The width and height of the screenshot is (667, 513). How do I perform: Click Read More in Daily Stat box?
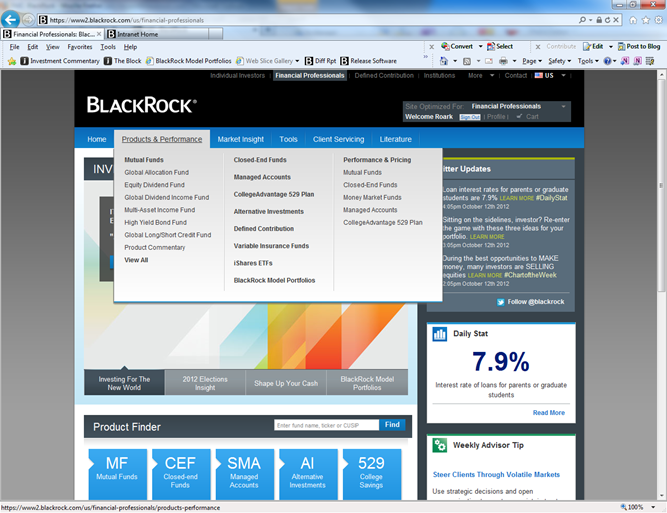click(x=549, y=413)
